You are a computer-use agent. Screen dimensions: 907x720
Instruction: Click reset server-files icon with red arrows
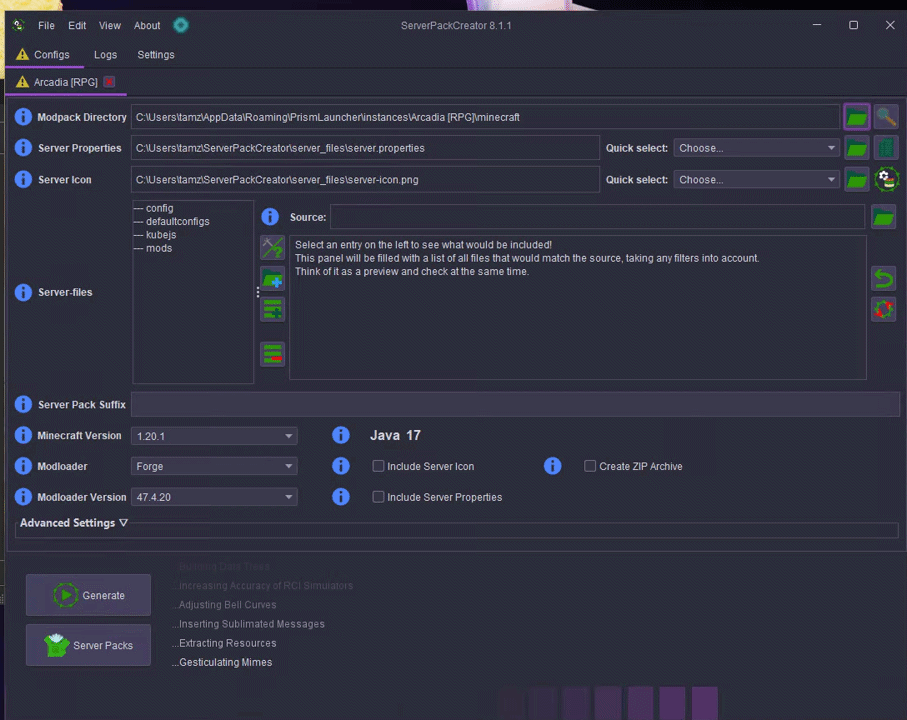(x=883, y=309)
